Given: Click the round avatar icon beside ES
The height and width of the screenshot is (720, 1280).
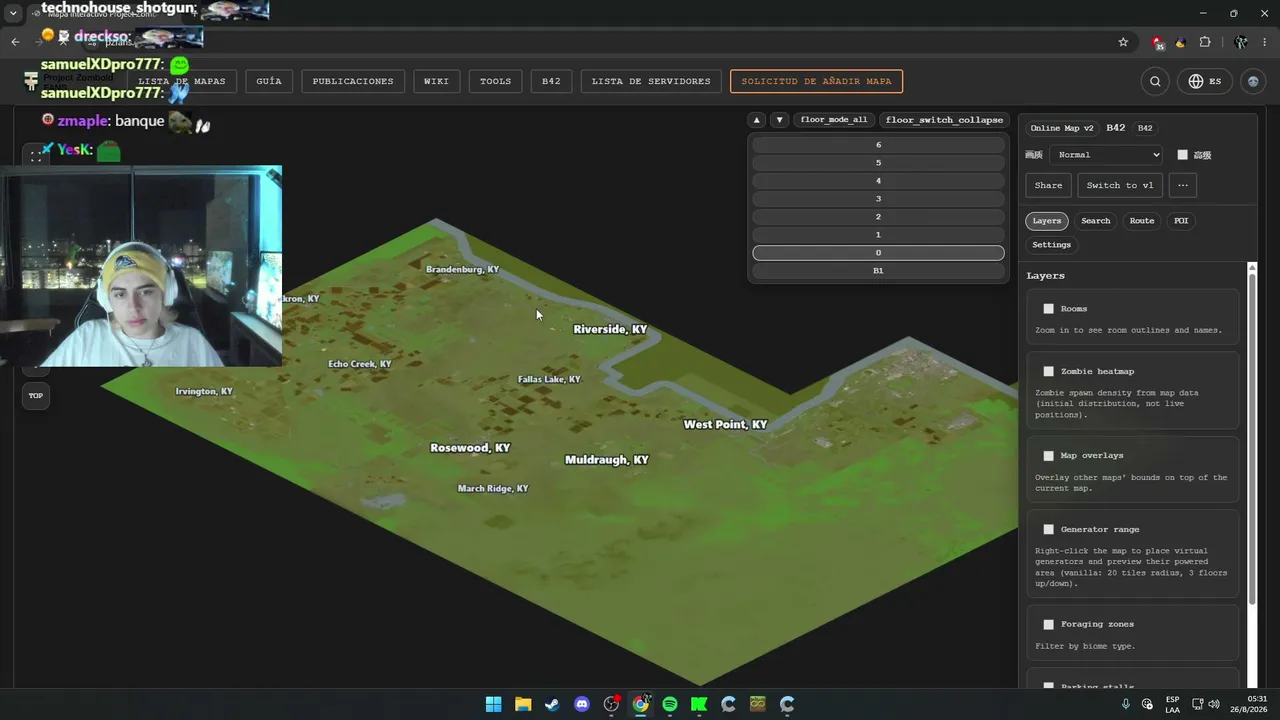Looking at the screenshot, I should tap(1253, 81).
